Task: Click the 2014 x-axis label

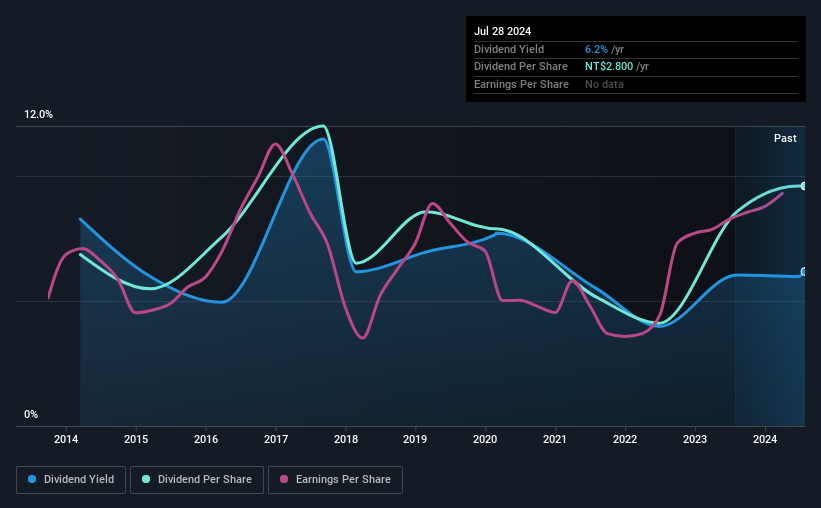Action: point(66,439)
